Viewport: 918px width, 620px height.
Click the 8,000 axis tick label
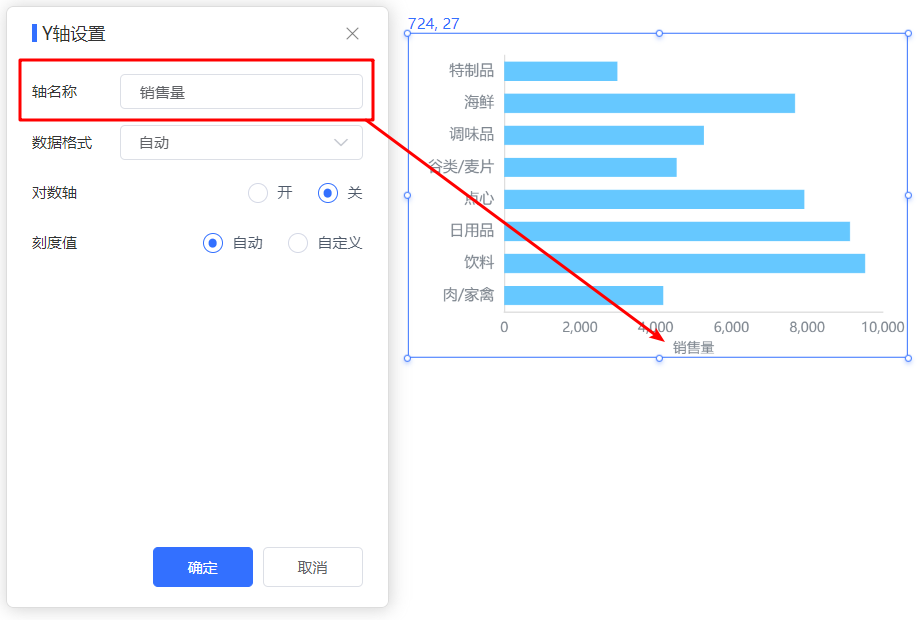(807, 327)
